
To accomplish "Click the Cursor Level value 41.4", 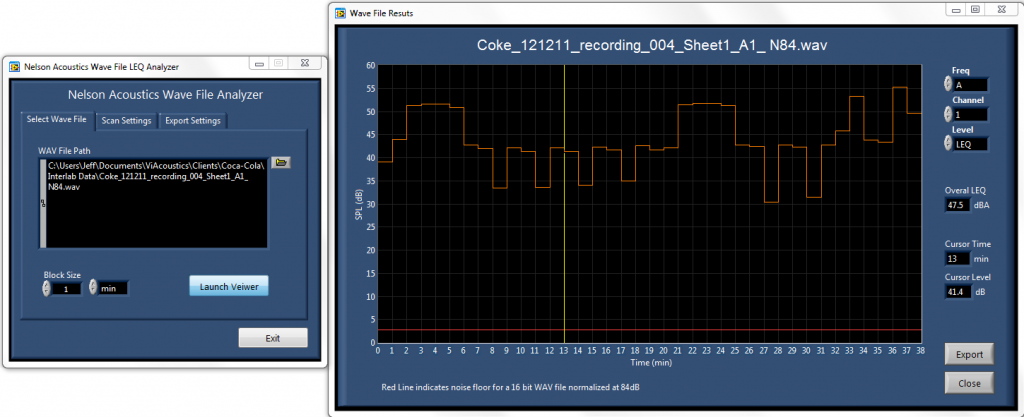I will 958,292.
